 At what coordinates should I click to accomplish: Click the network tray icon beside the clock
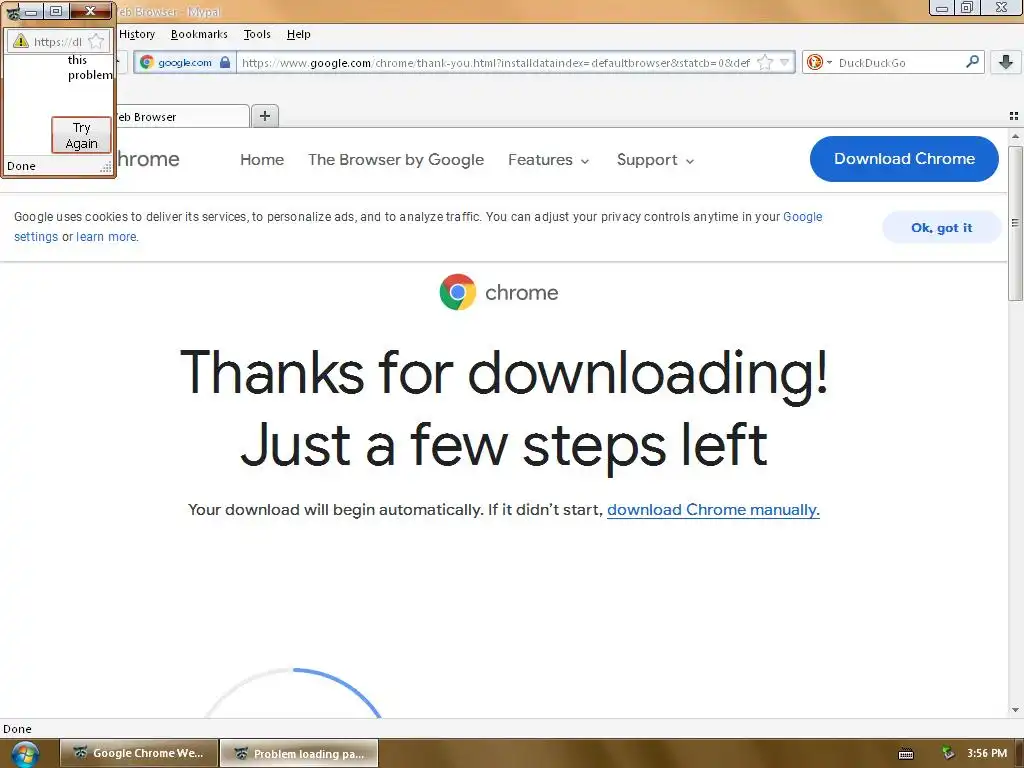947,753
